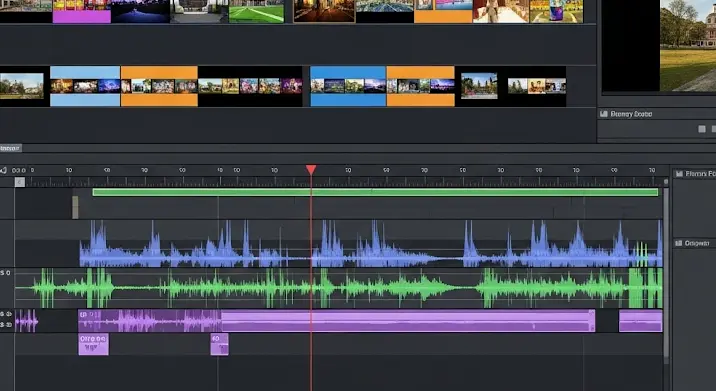Toggle the S O control on green audio track
716x391 pixels.
click(5, 273)
